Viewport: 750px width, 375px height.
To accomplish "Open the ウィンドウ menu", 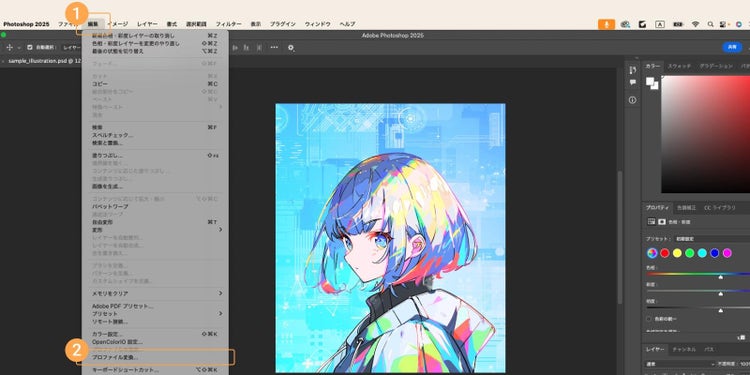I will point(318,24).
